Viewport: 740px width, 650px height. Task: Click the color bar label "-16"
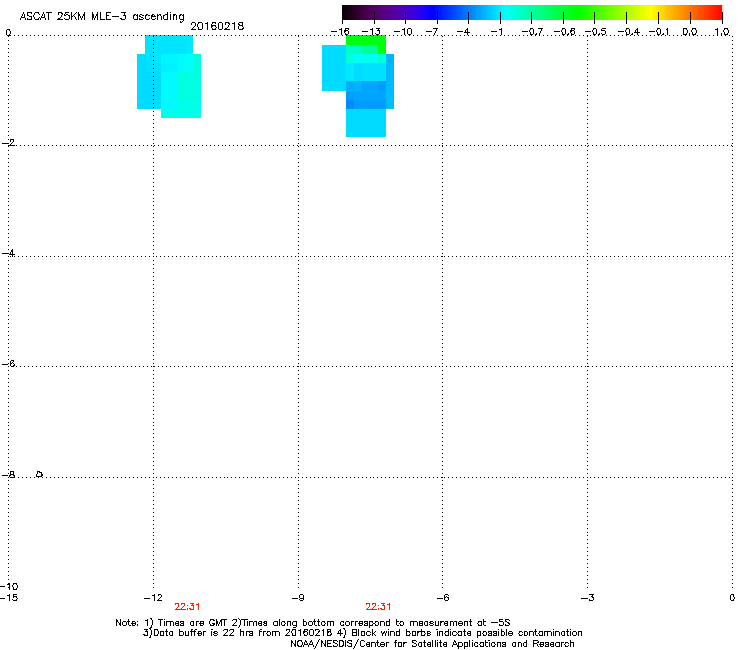[340, 32]
